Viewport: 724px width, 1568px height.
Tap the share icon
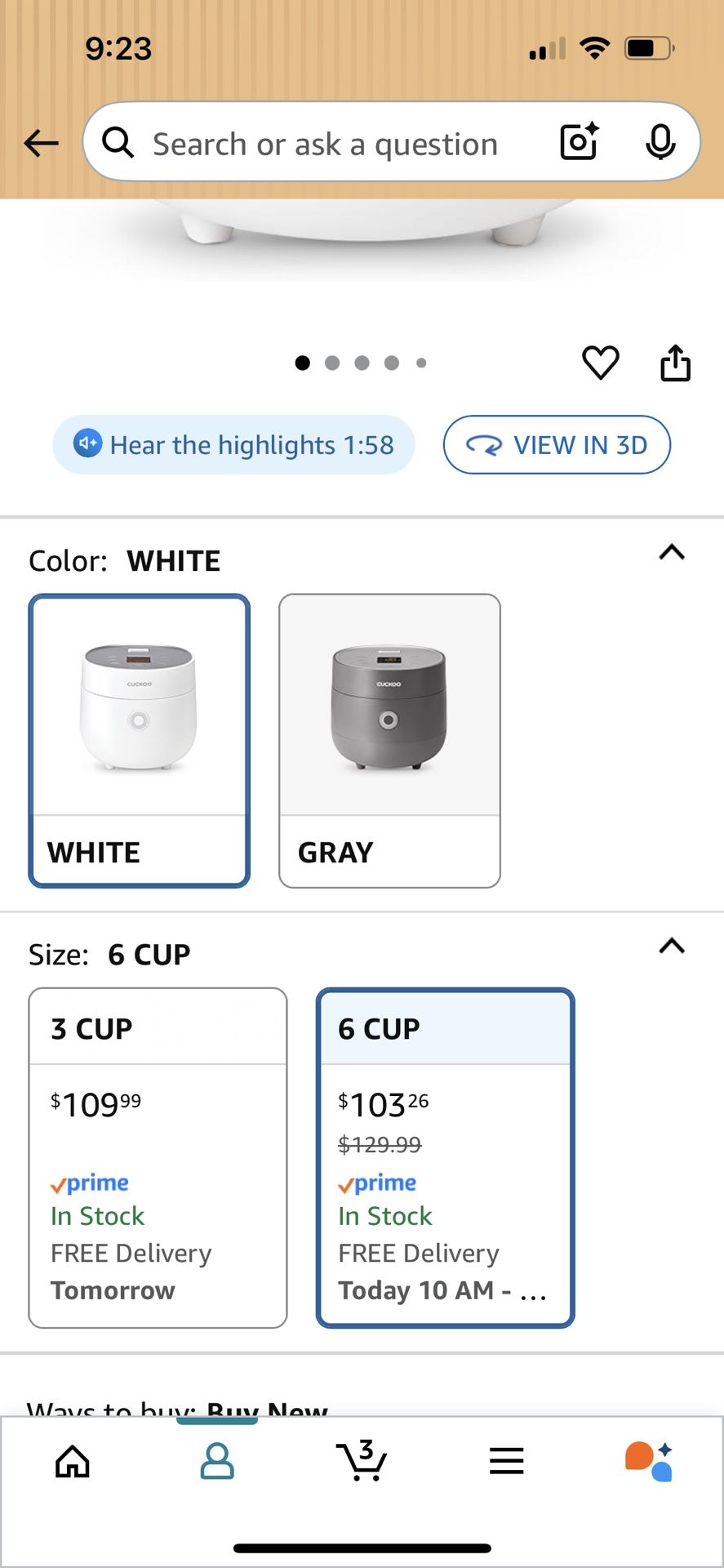point(675,363)
